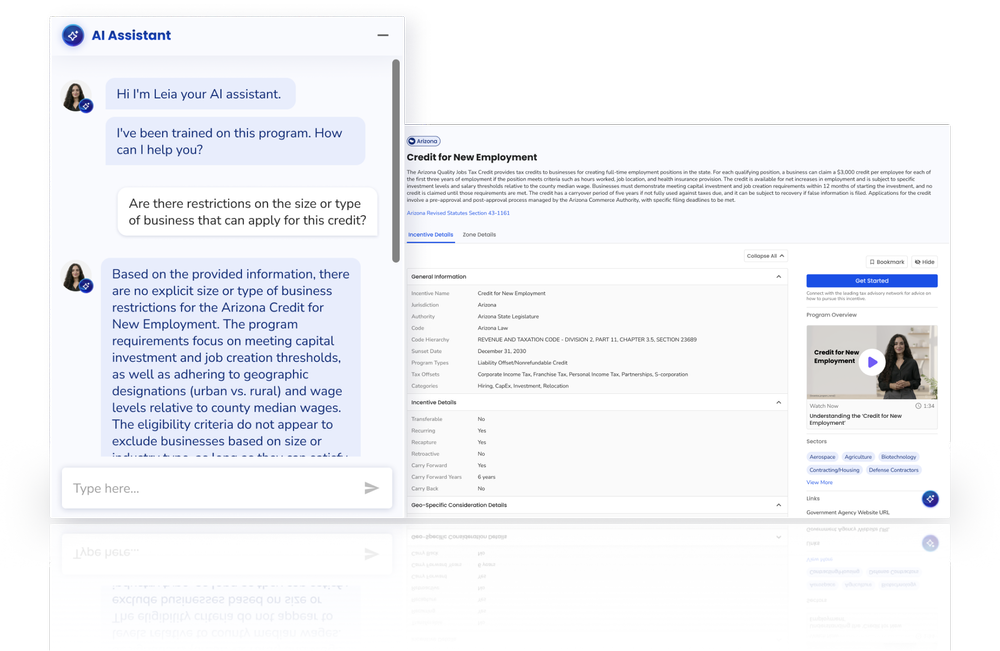Select the Aerospace sector tag

point(822,457)
